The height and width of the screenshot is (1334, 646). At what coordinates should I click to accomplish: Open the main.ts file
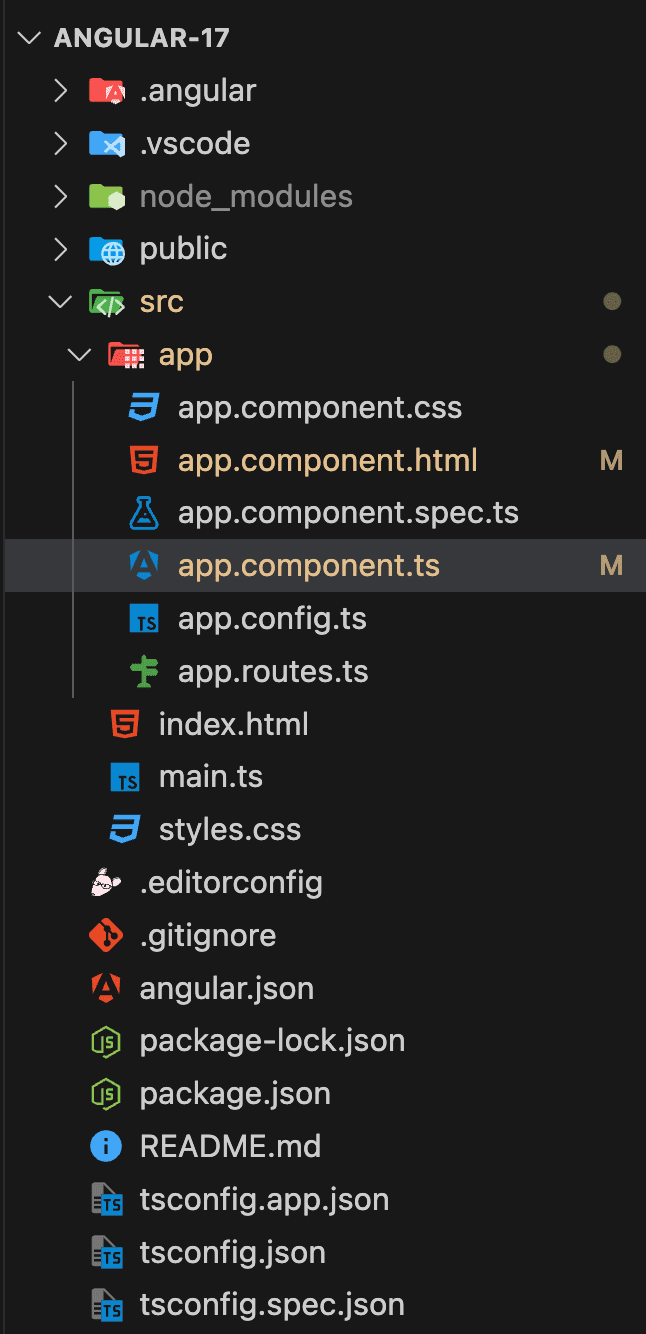tap(210, 777)
